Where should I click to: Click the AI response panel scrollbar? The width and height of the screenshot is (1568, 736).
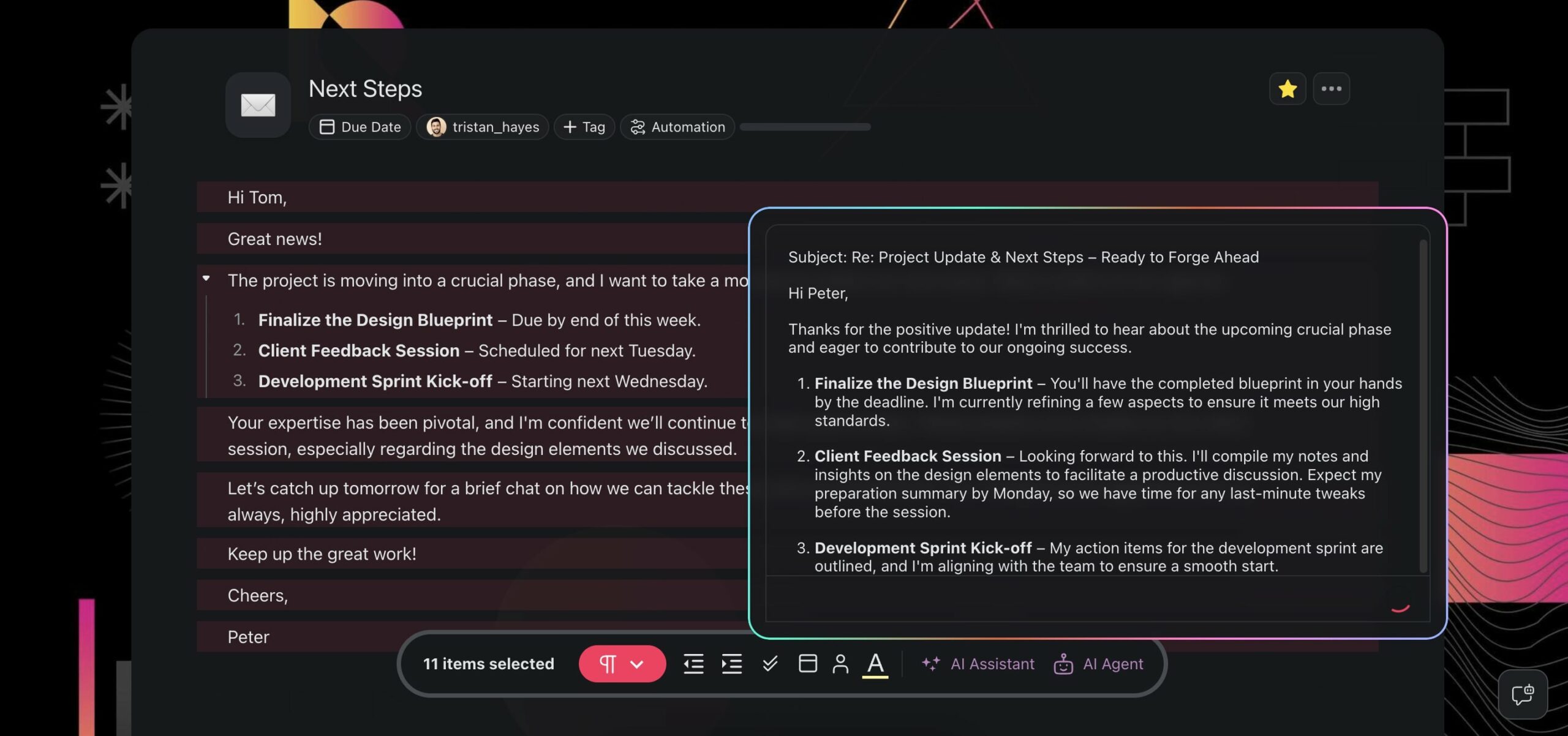click(x=1423, y=404)
